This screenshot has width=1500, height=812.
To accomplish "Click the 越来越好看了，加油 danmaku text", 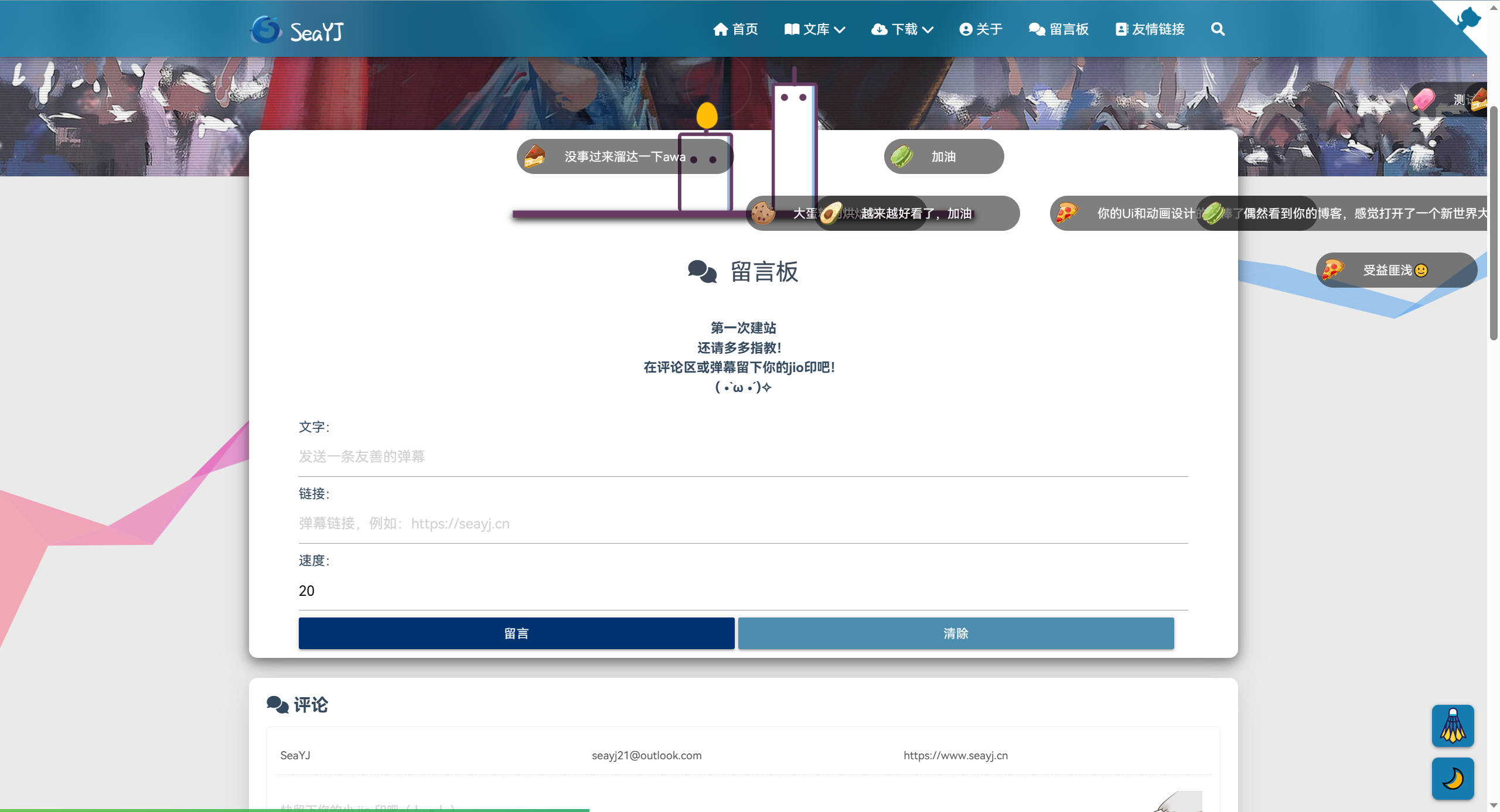I will coord(916,213).
